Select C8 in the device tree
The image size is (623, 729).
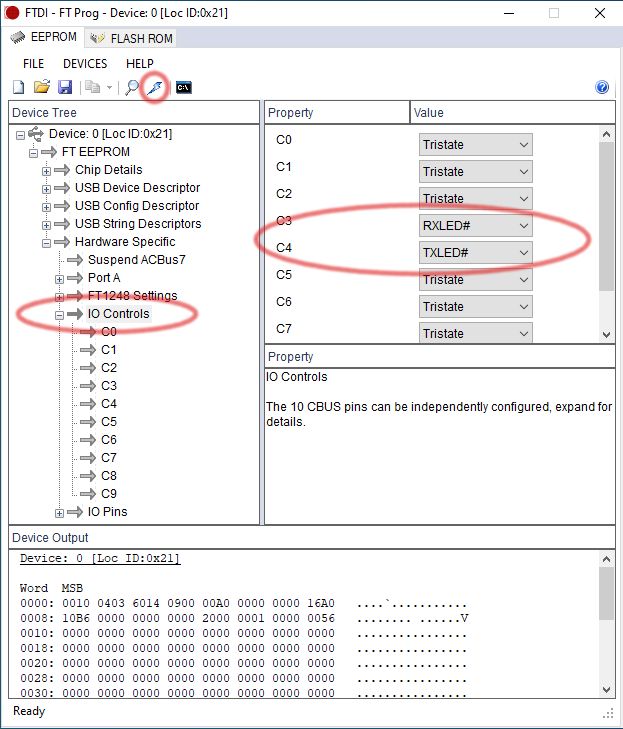(x=109, y=476)
